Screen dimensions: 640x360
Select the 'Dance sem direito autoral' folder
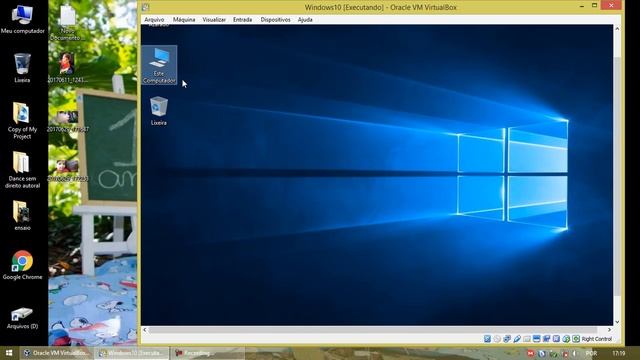[22, 170]
